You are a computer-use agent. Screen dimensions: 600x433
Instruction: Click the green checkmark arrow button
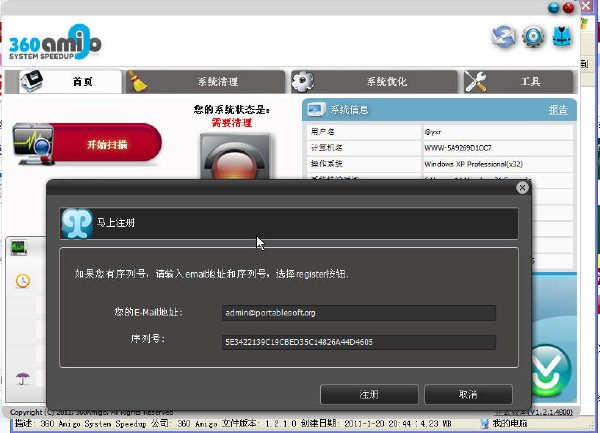pyautogui.click(x=550, y=370)
